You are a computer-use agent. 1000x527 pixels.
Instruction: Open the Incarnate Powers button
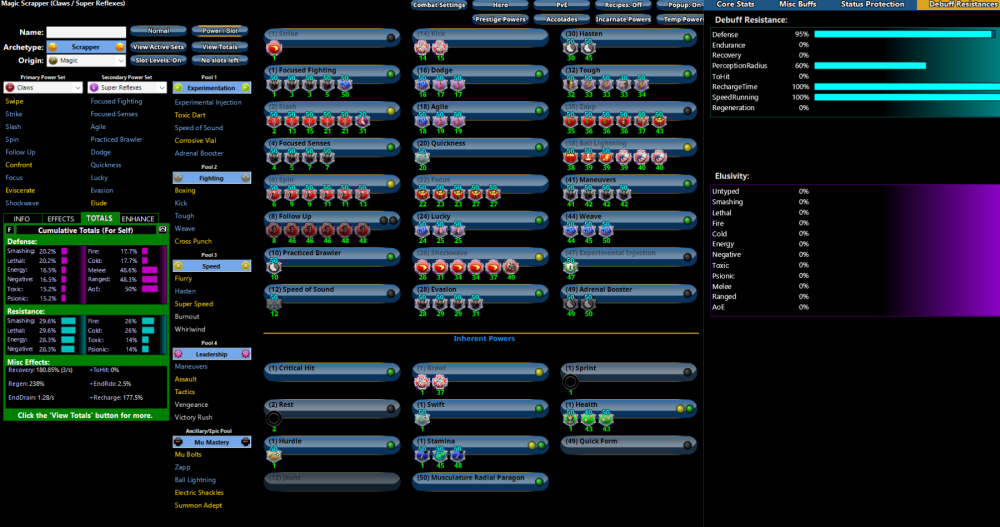(x=623, y=19)
